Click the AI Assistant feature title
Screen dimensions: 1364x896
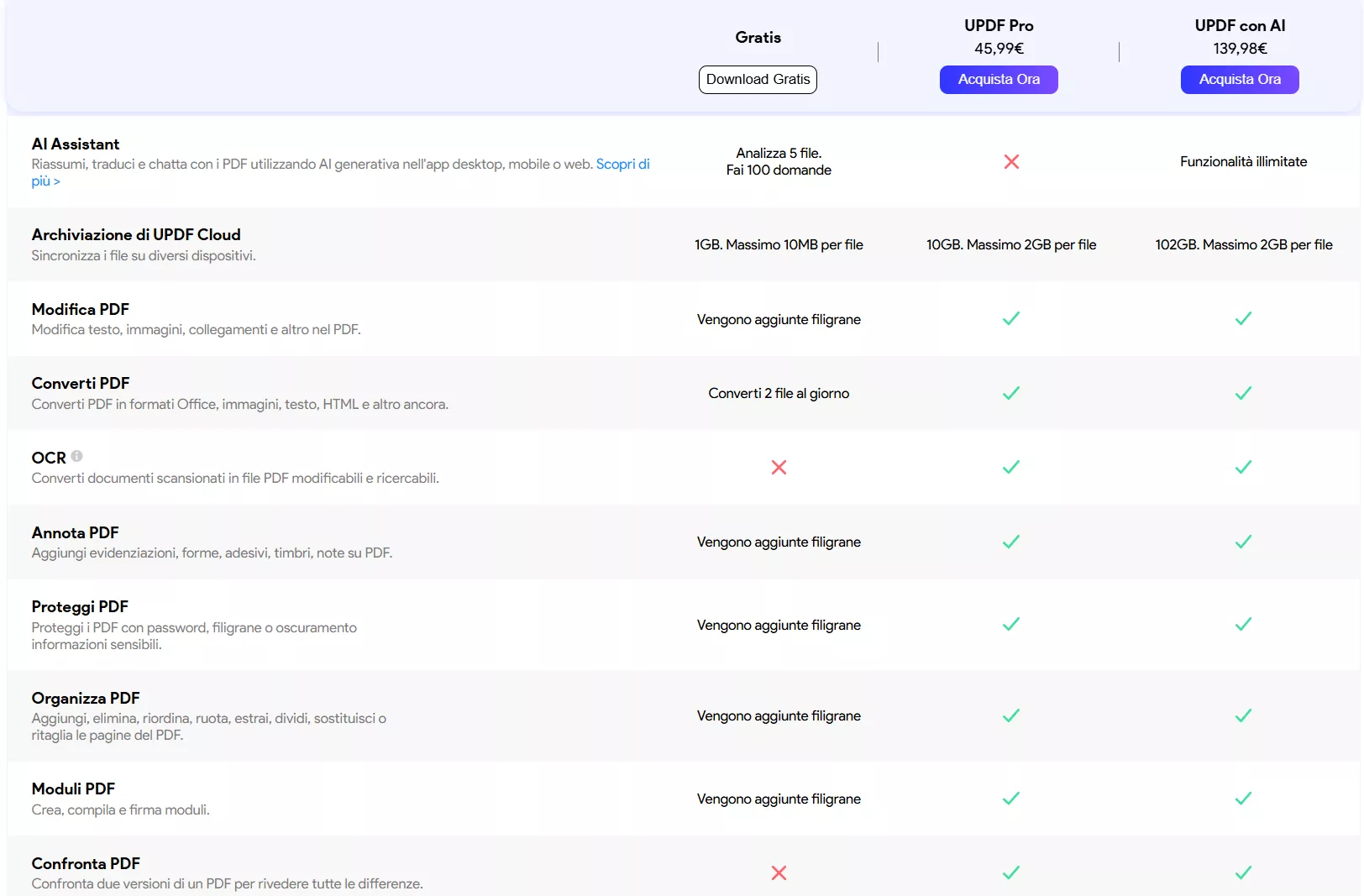coord(76,144)
